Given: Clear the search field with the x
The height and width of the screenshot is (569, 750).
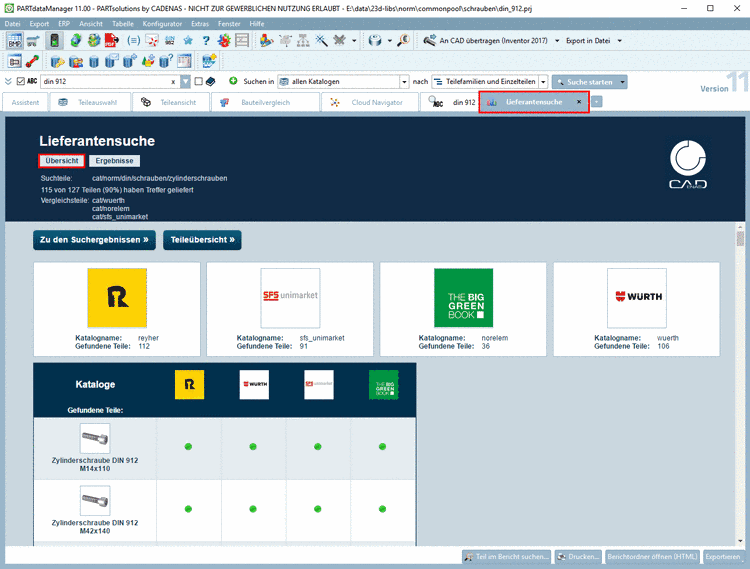Looking at the screenshot, I should (x=173, y=82).
